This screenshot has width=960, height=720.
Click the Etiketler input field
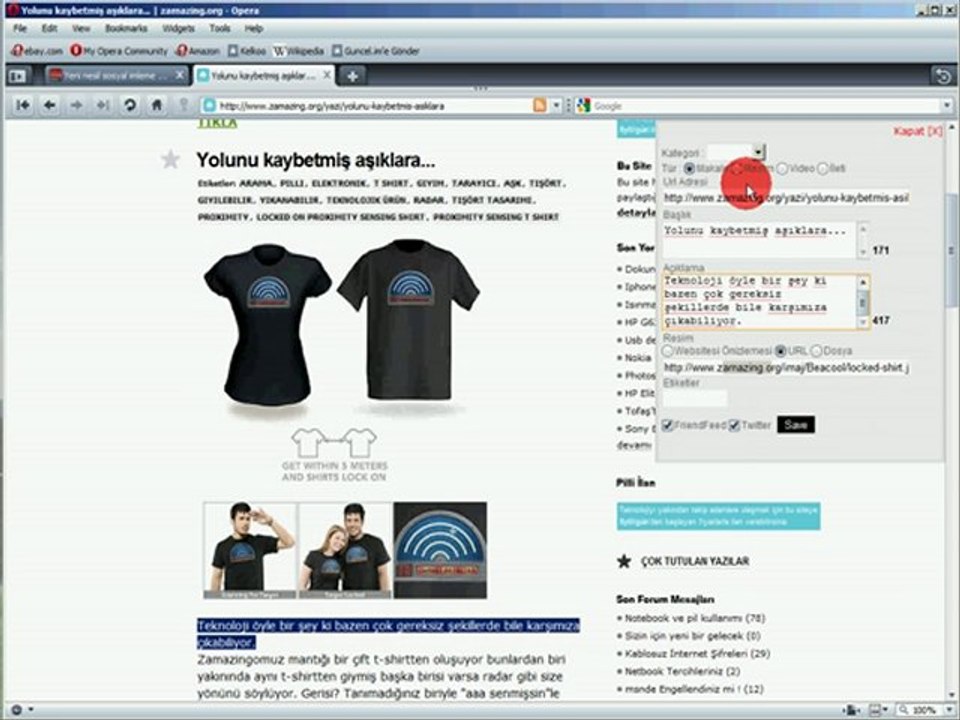pos(695,399)
